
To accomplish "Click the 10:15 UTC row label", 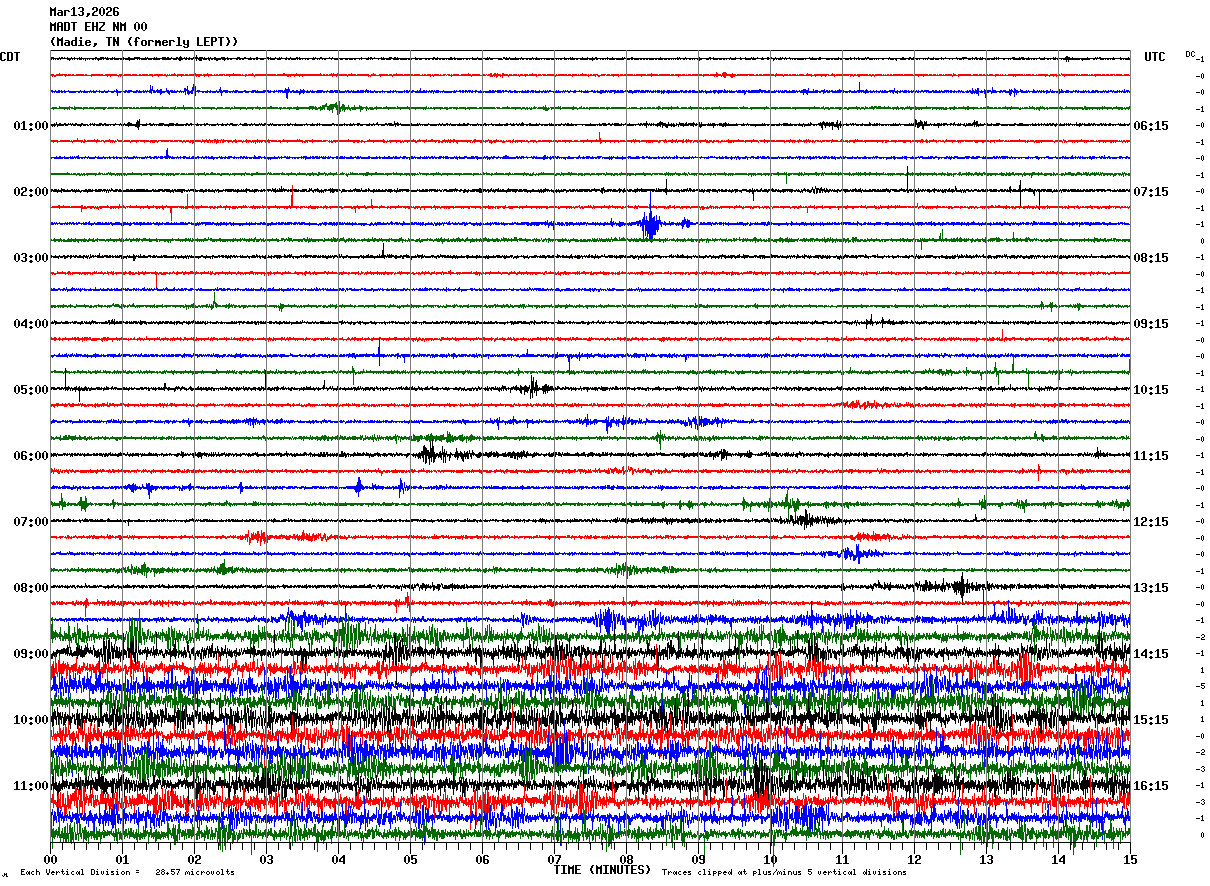I will click(1151, 390).
